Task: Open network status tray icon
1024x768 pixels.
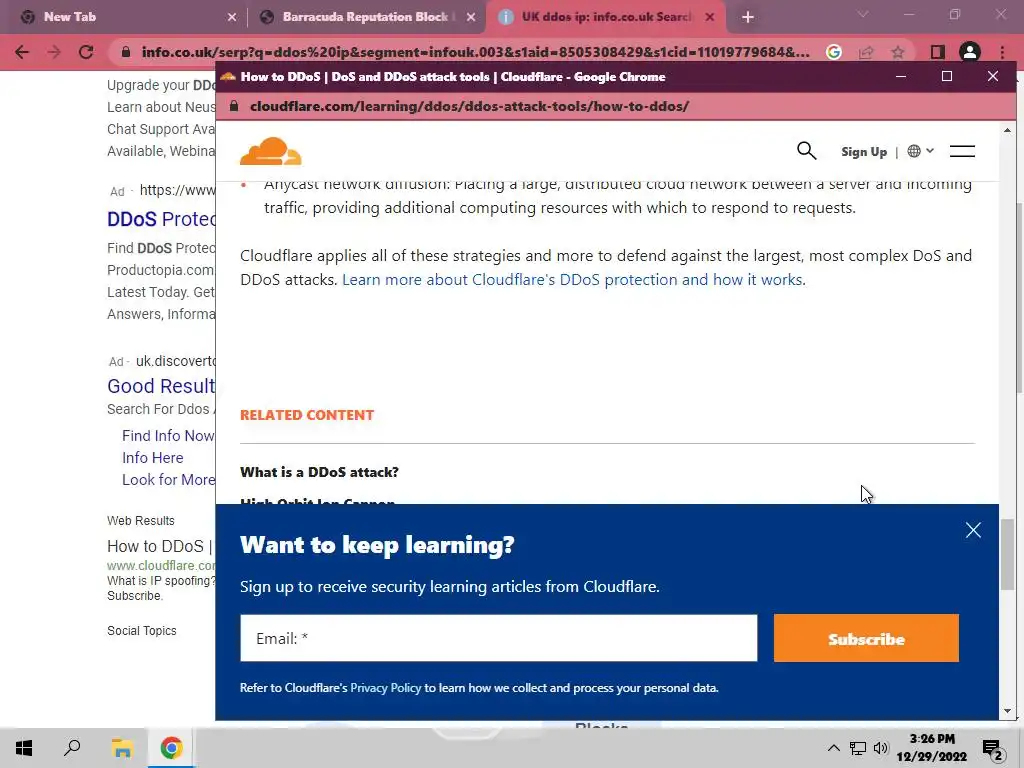Action: click(857, 748)
